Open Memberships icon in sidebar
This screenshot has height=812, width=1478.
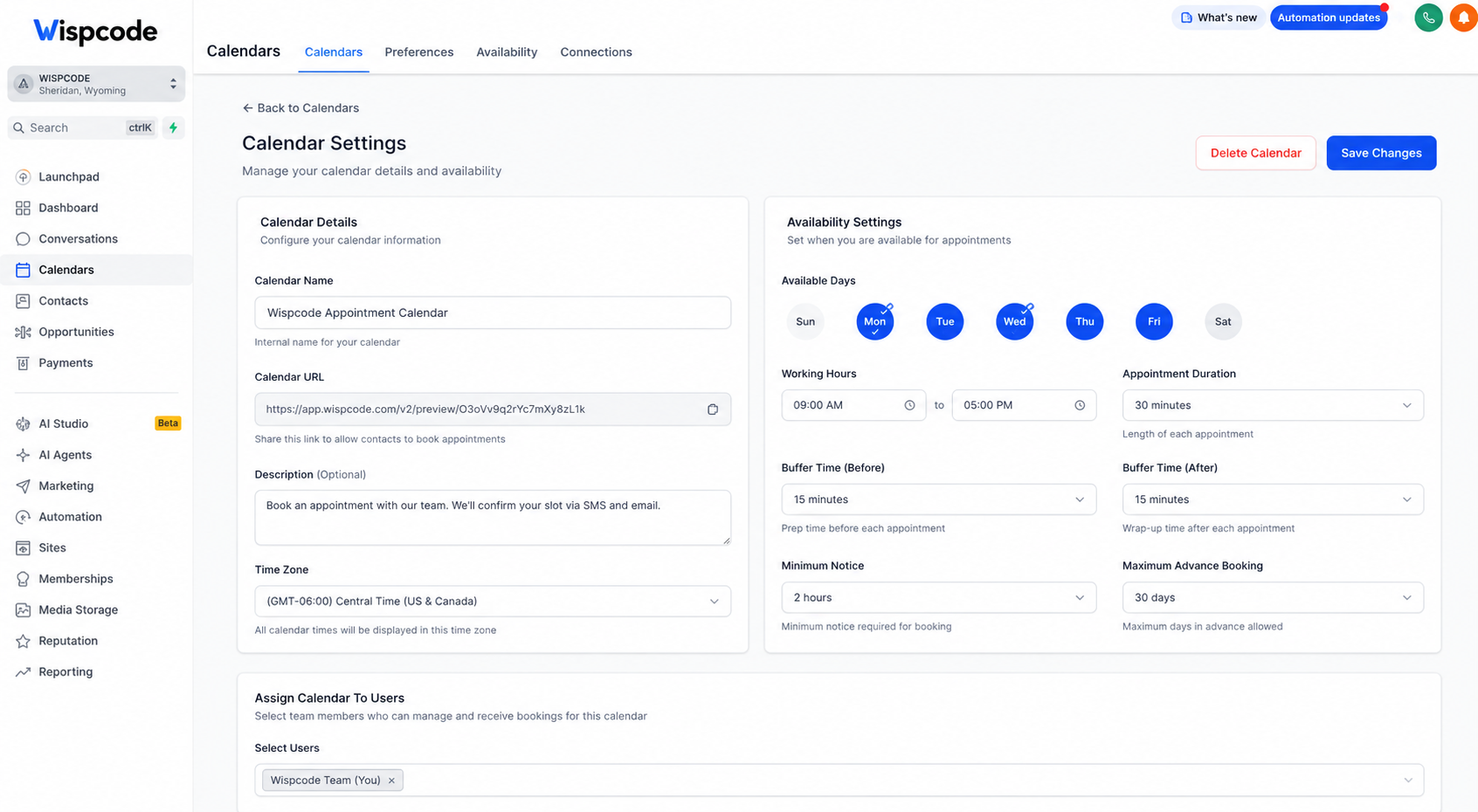coord(23,579)
